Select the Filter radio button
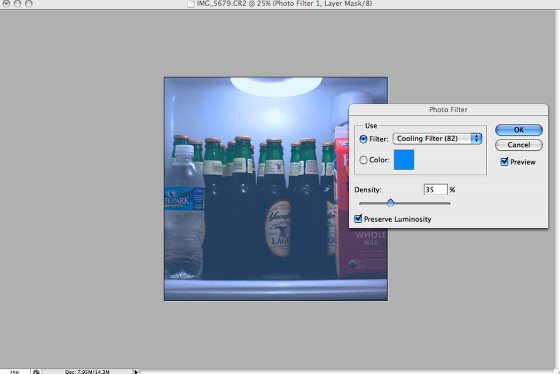Viewport: 560px width, 374px height. tap(363, 139)
